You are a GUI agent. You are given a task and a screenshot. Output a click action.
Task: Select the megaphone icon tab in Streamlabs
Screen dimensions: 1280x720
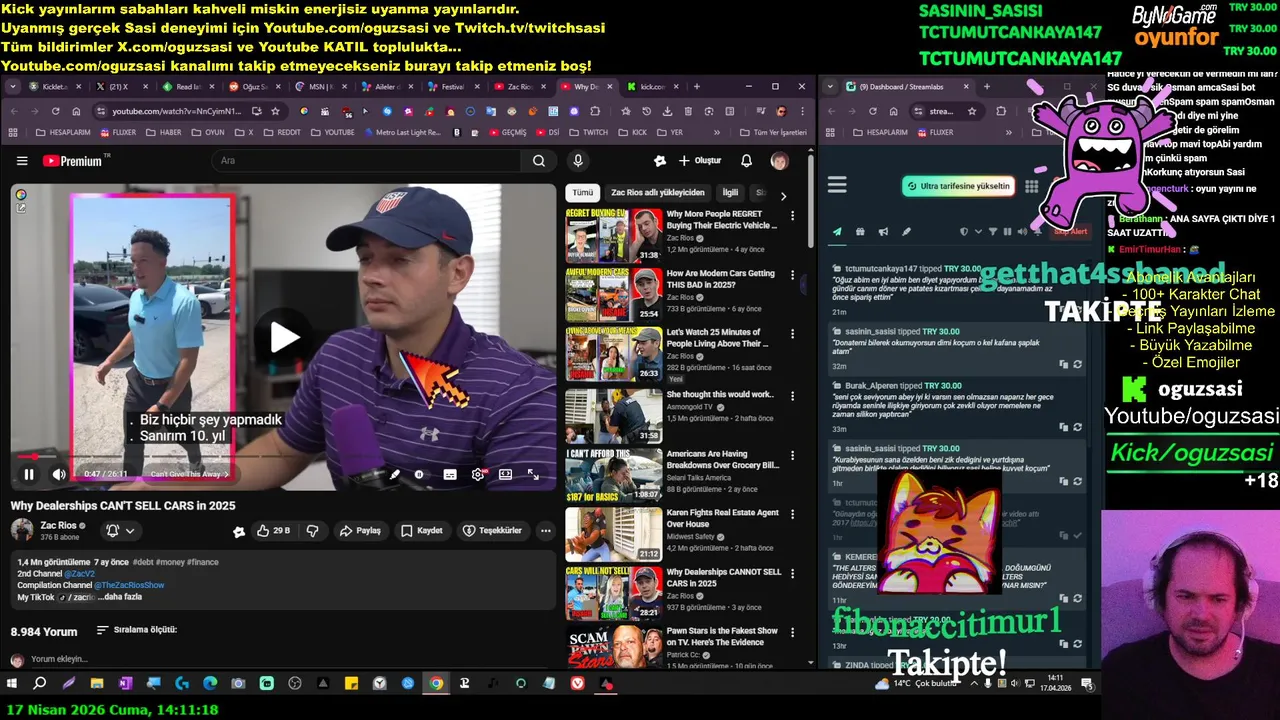point(883,232)
